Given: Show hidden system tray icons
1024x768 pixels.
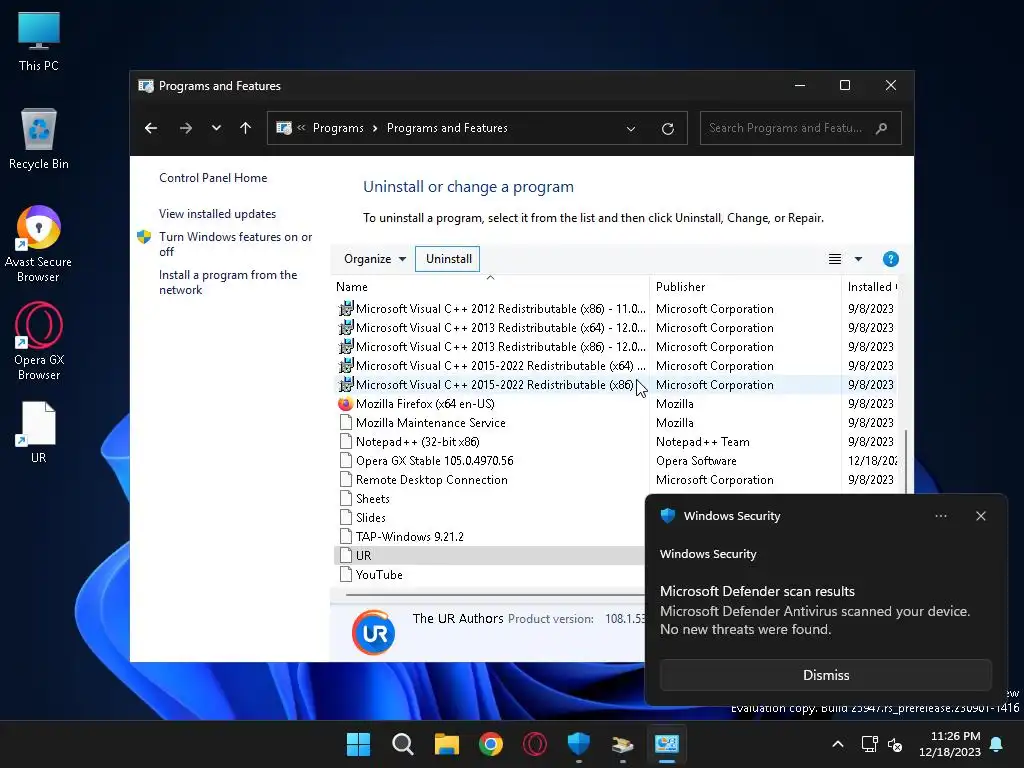Looking at the screenshot, I should [x=838, y=744].
